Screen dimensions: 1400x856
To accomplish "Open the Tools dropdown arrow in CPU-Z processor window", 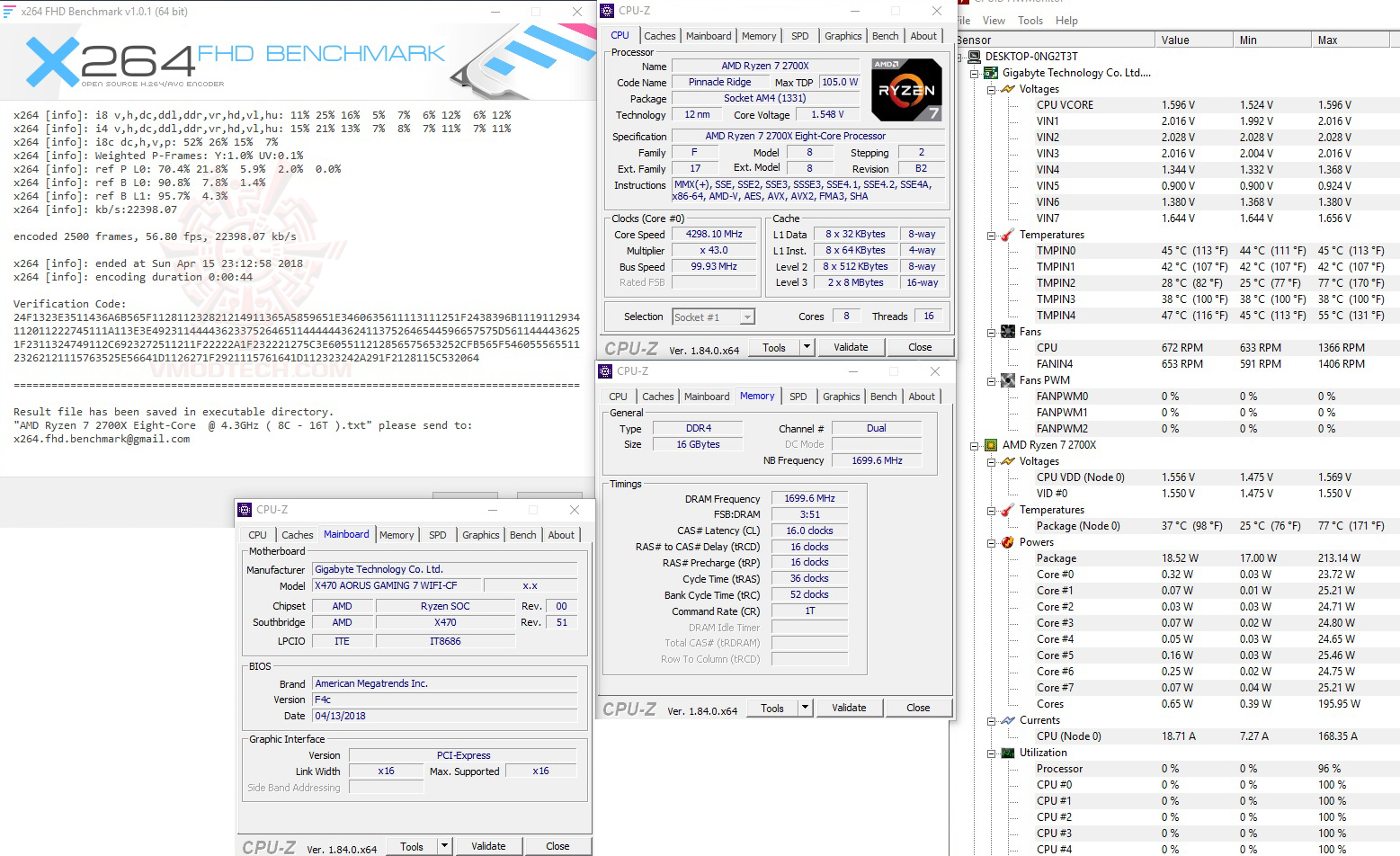I will tap(807, 347).
